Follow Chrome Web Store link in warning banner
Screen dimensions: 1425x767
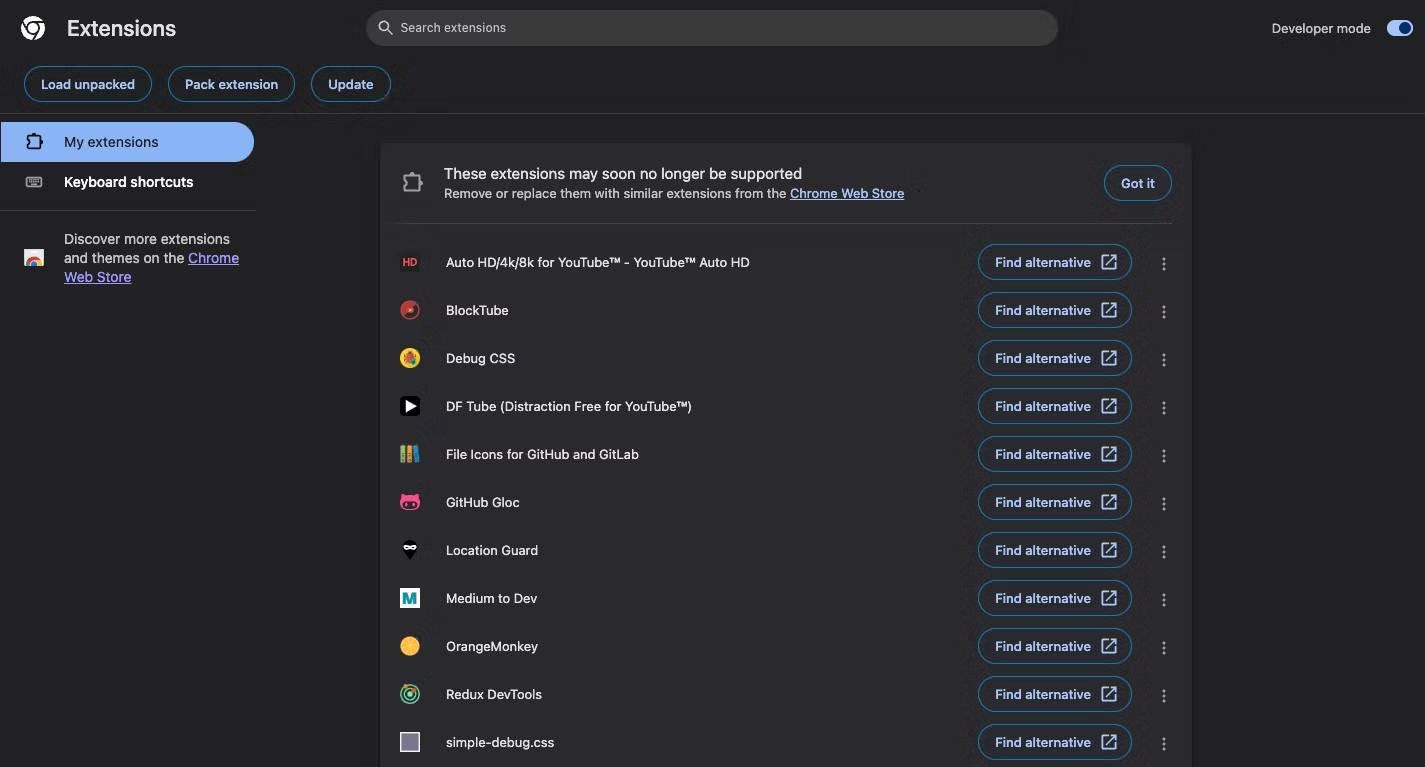click(846, 194)
